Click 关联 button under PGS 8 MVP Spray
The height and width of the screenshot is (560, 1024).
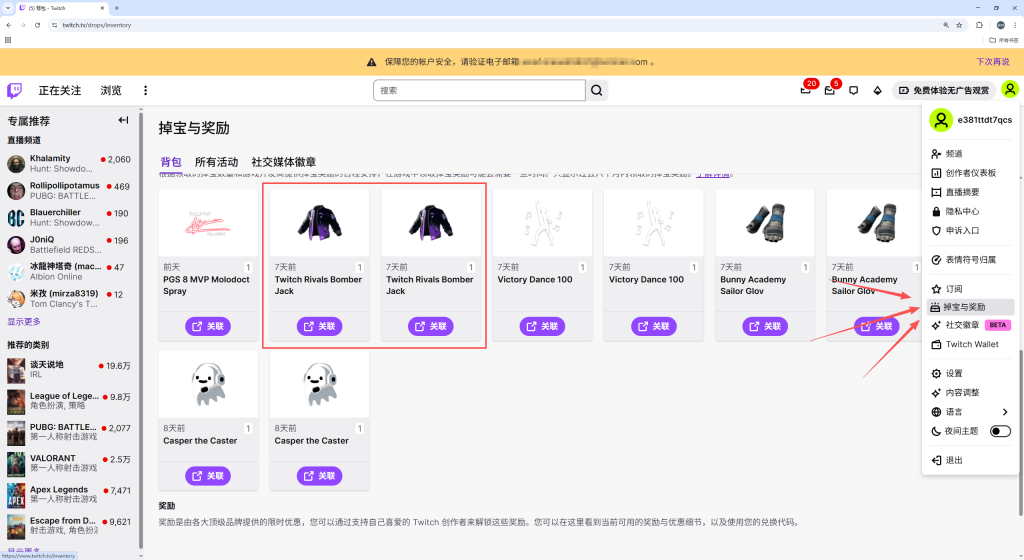pos(207,326)
